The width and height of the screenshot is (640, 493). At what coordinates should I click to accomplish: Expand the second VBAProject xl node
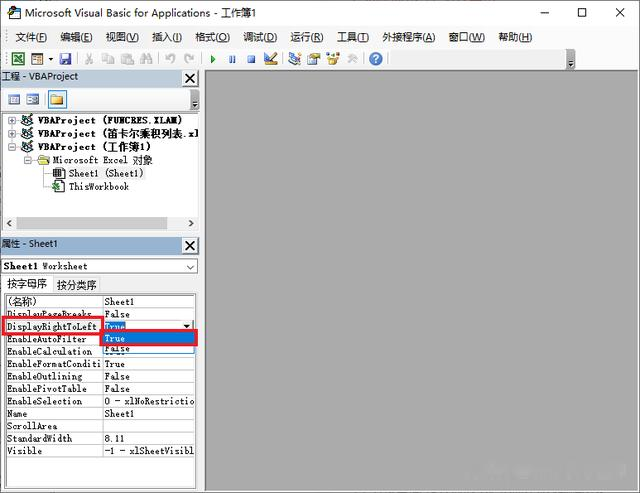[x=12, y=134]
